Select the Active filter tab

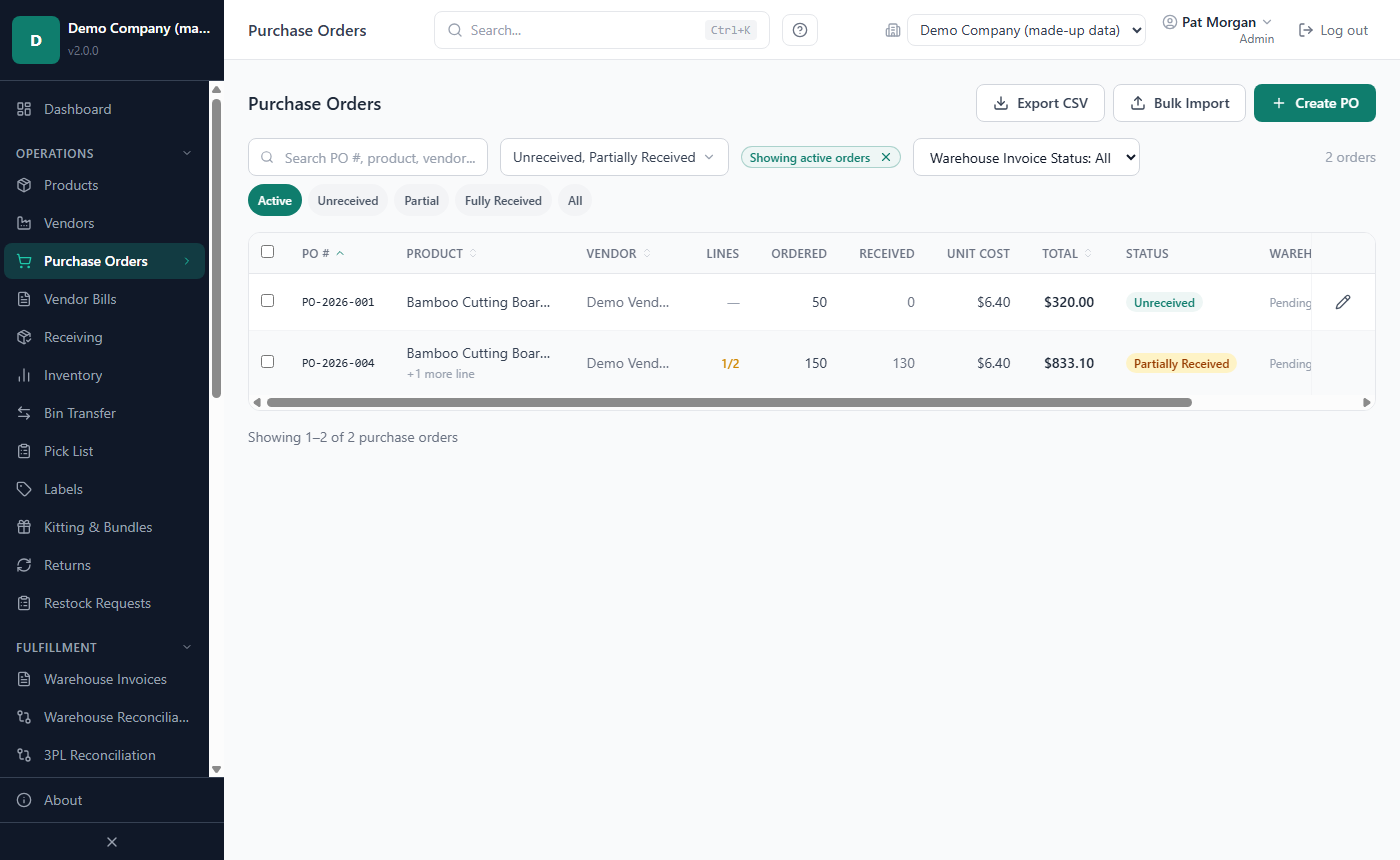pos(275,200)
